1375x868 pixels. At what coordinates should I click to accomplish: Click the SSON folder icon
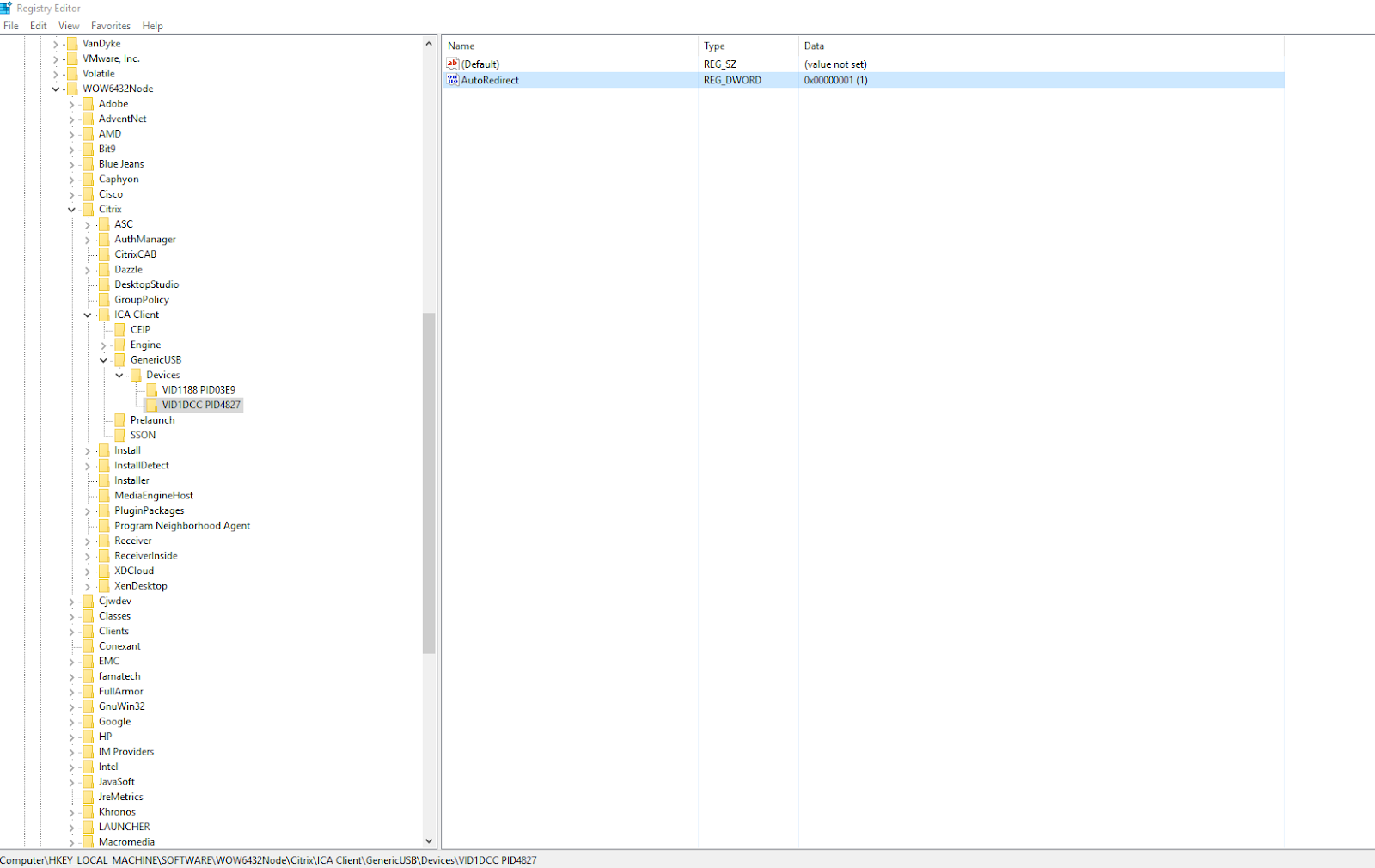coord(120,435)
